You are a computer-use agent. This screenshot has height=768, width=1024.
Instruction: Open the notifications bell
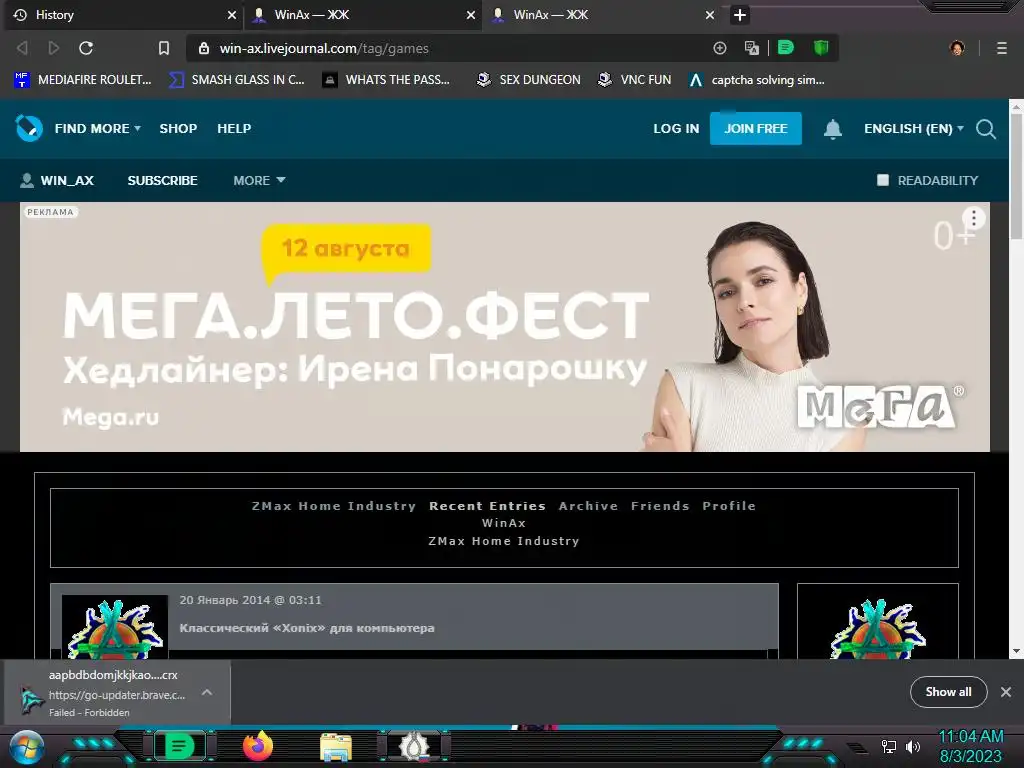click(x=833, y=129)
